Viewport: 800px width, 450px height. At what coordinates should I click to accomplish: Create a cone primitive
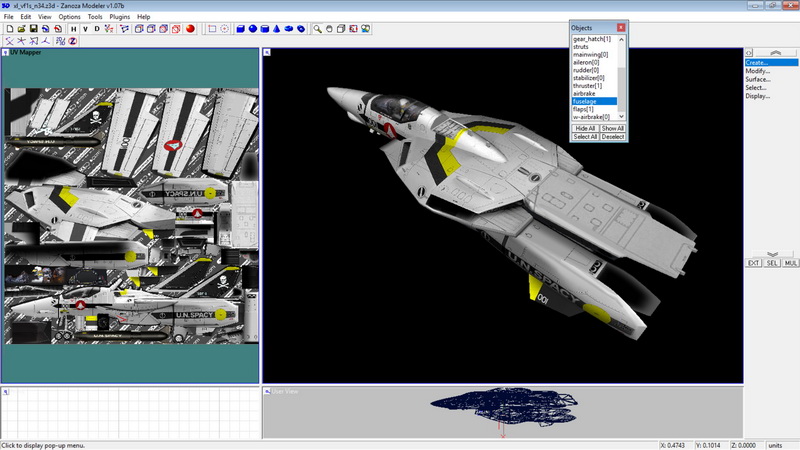277,29
